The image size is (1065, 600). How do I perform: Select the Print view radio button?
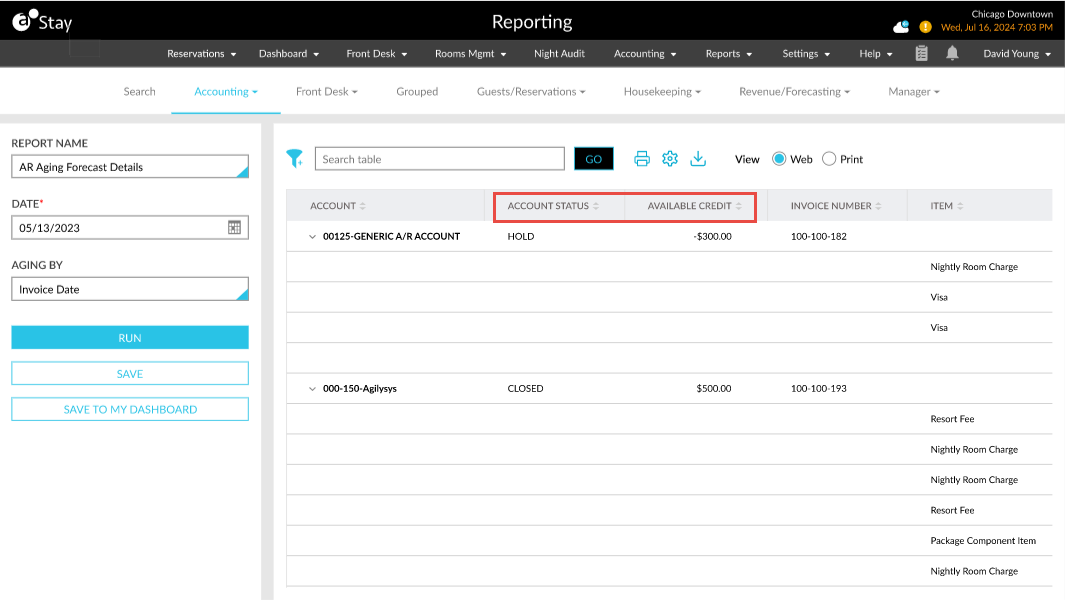[829, 159]
